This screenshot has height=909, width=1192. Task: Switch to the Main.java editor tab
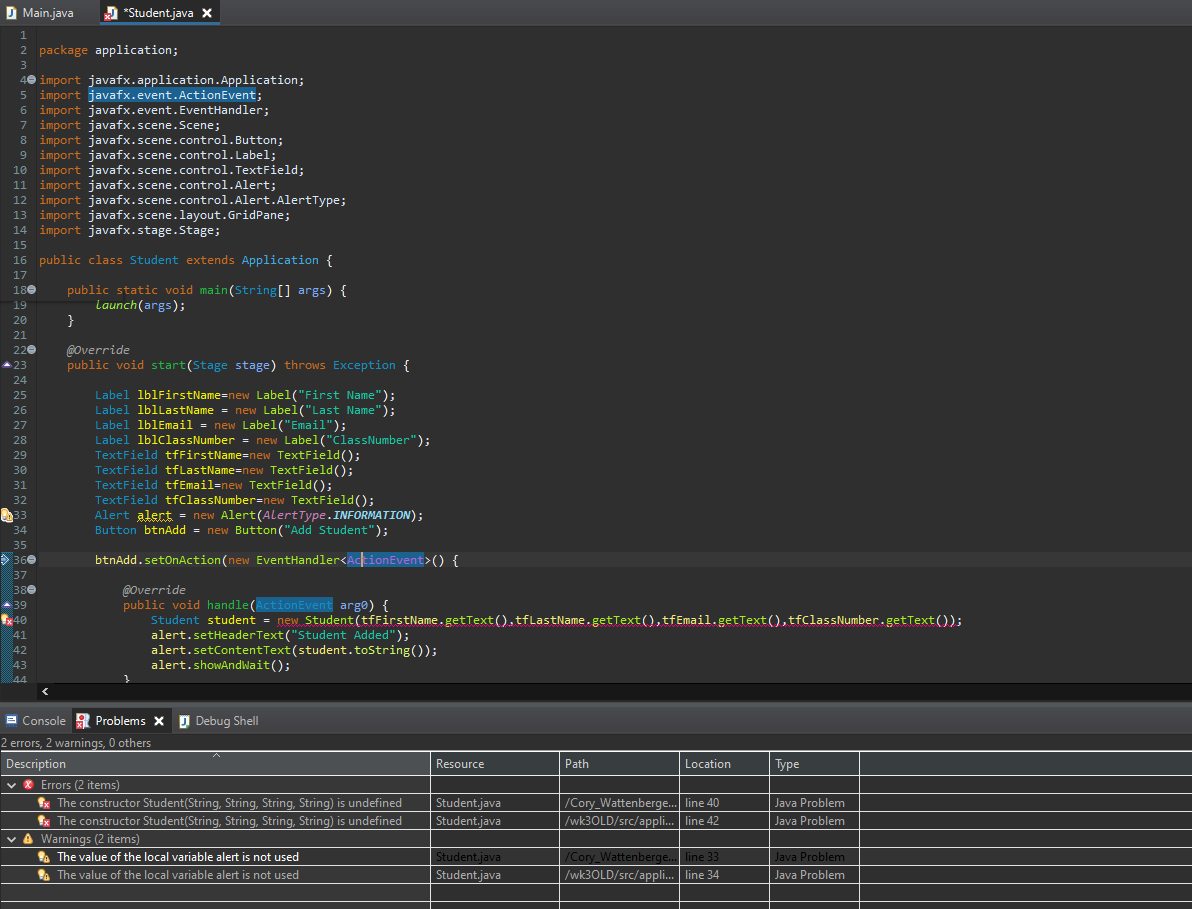46,13
